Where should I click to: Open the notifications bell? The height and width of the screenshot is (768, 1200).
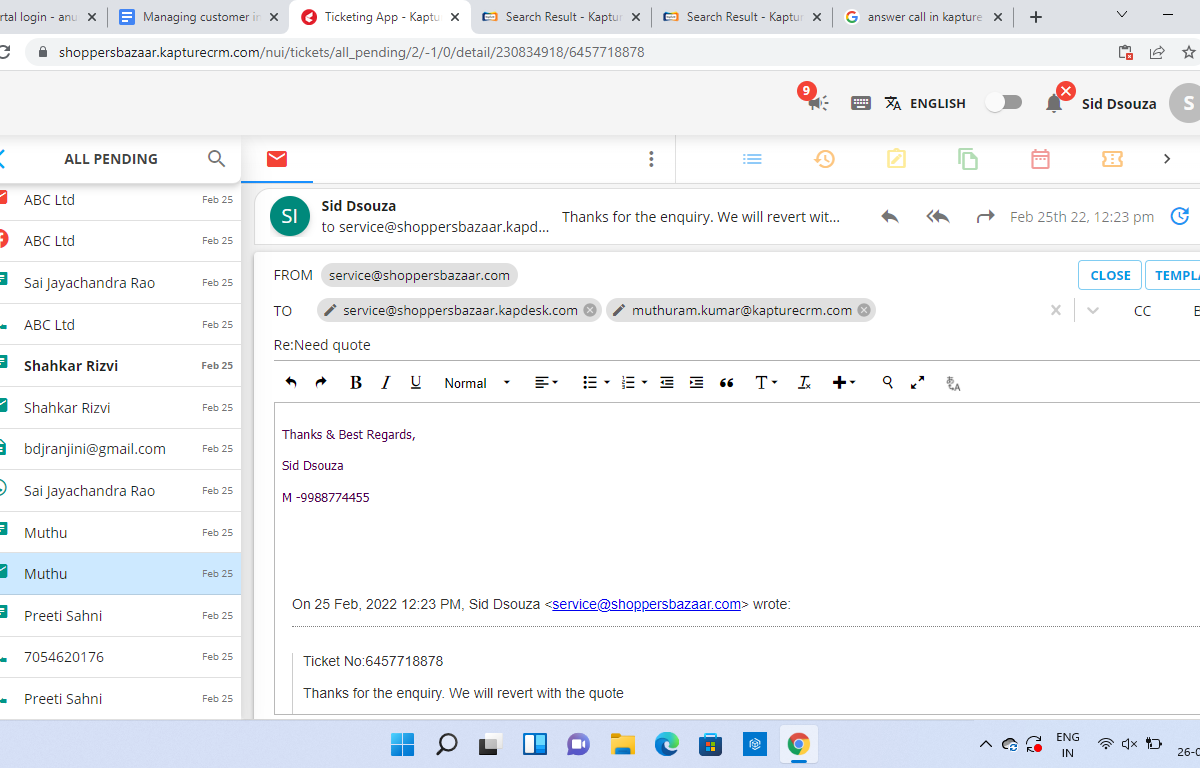[1054, 103]
